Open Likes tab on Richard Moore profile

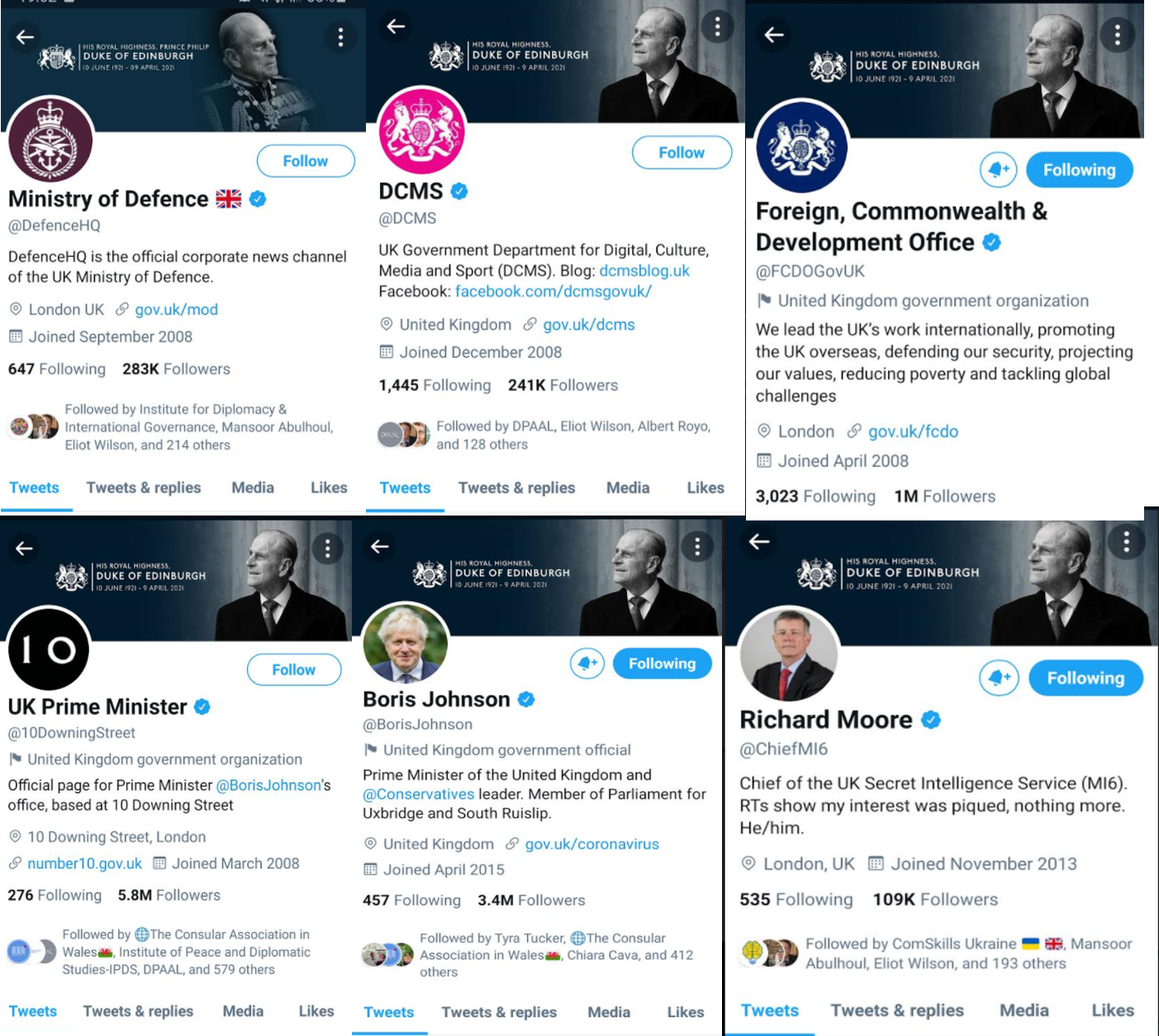point(1113,1010)
